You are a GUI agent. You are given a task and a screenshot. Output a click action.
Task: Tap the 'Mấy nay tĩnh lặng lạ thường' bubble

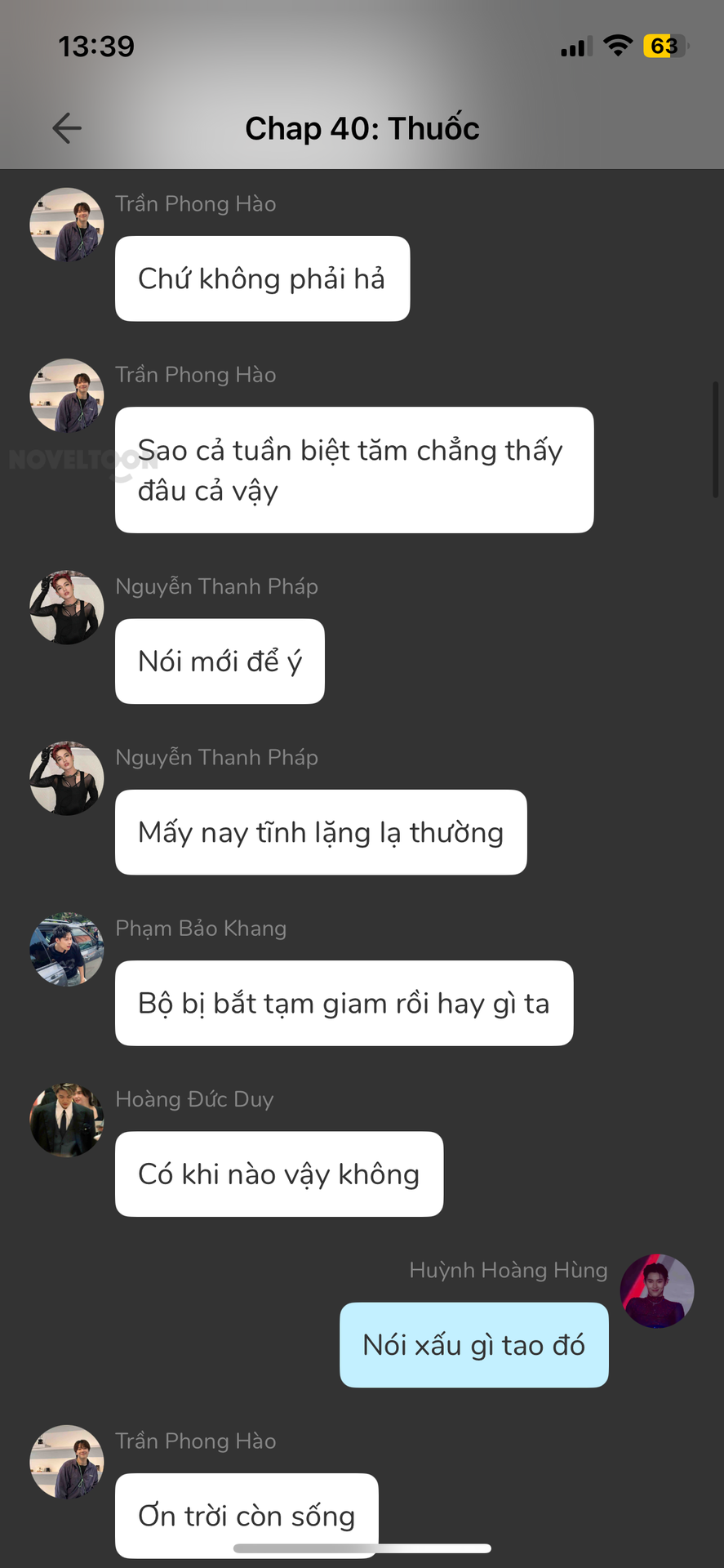point(321,832)
